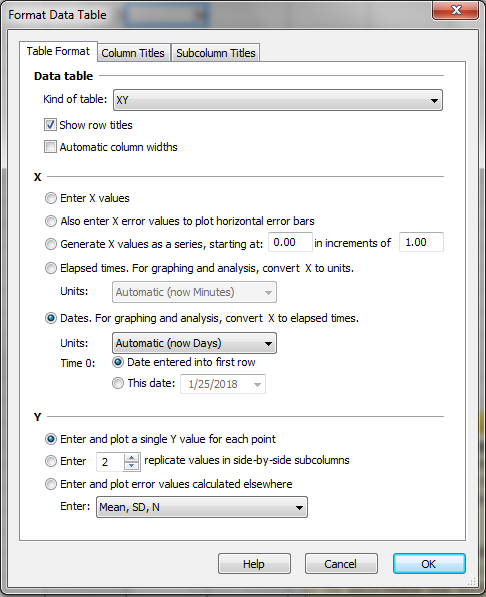Open Kind of table dropdown

pos(278,100)
